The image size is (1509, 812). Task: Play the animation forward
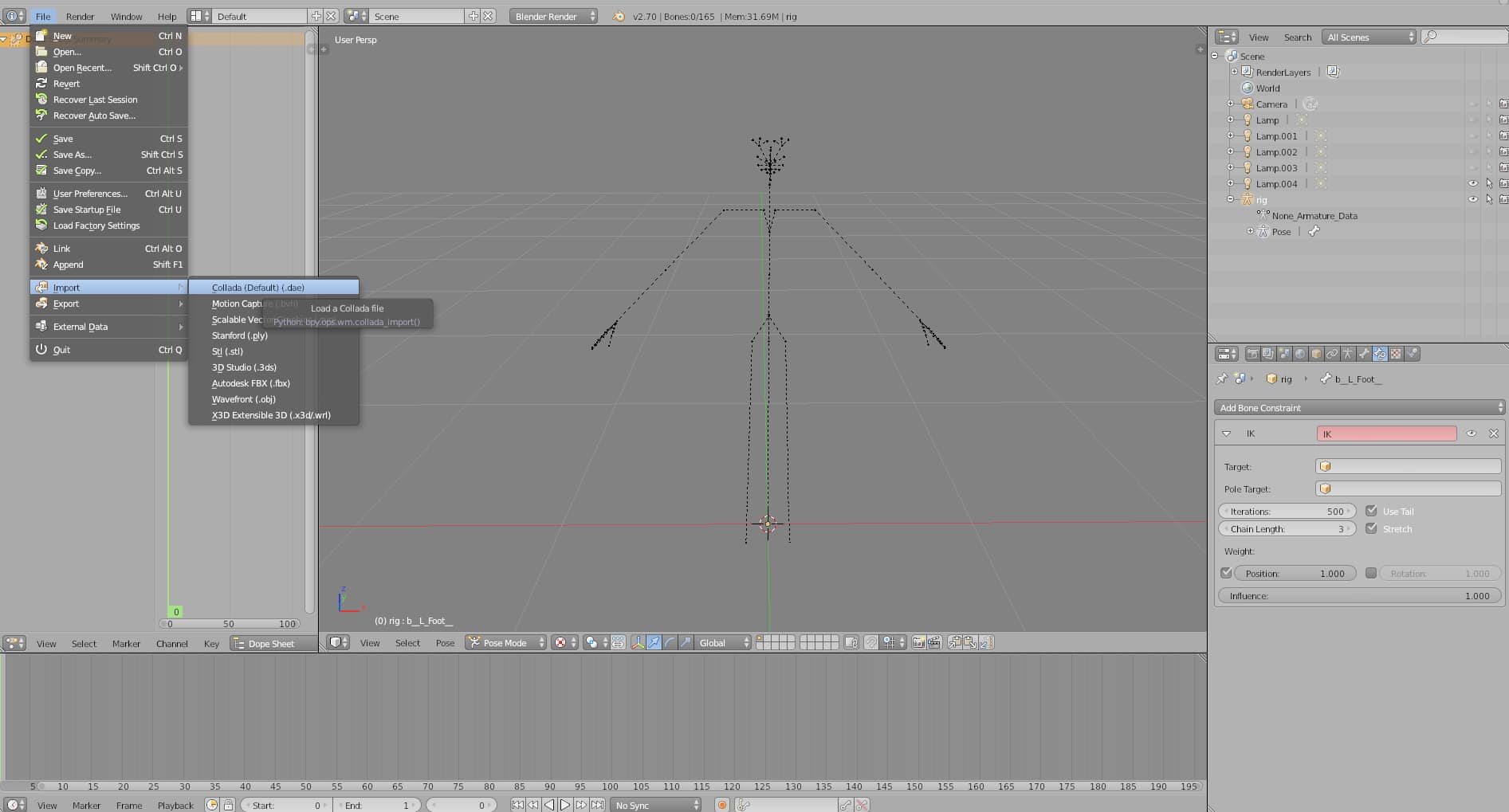pyautogui.click(x=565, y=805)
